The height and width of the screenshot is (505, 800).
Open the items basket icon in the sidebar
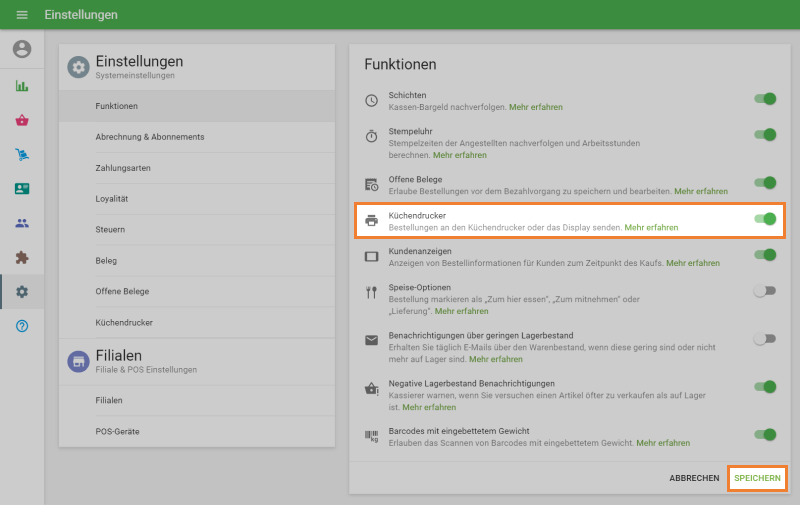[22, 120]
